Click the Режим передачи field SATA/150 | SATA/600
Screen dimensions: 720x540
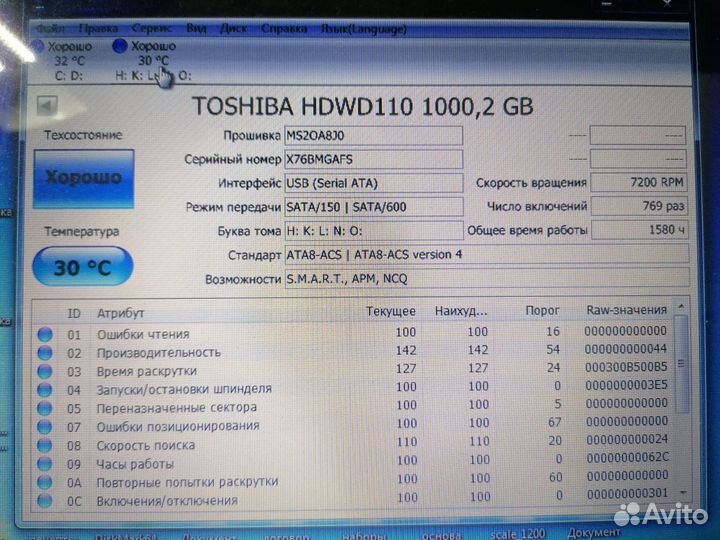[x=373, y=207]
